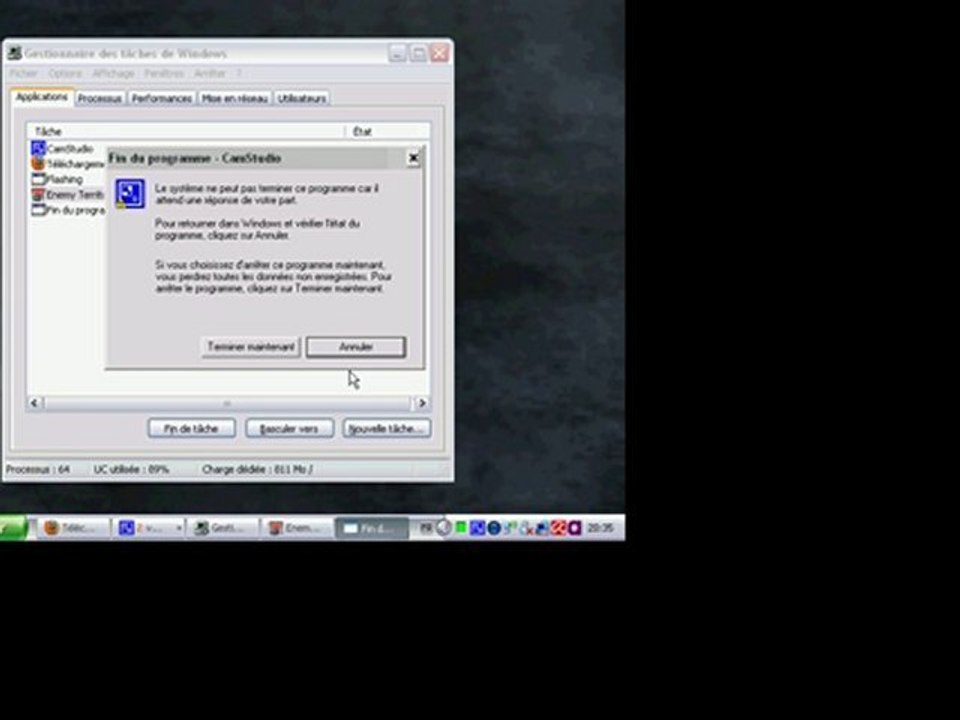Click the CamStudio icon inside the dialog

click(130, 193)
